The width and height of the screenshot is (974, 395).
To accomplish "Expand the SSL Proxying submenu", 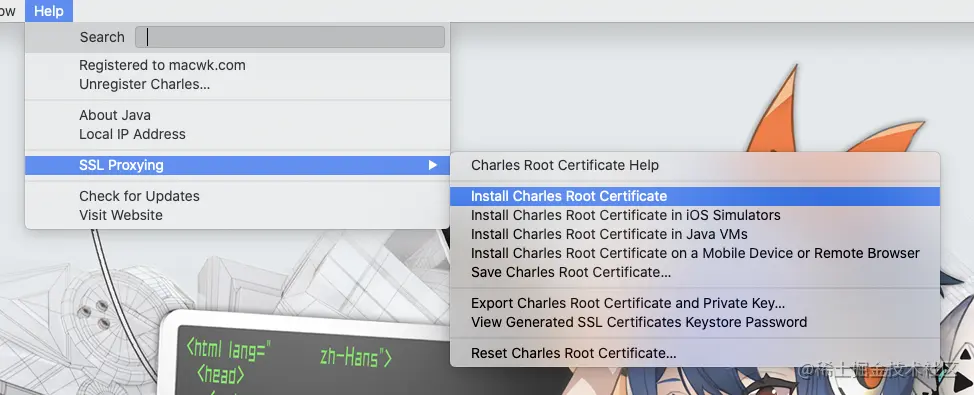I will 237,165.
